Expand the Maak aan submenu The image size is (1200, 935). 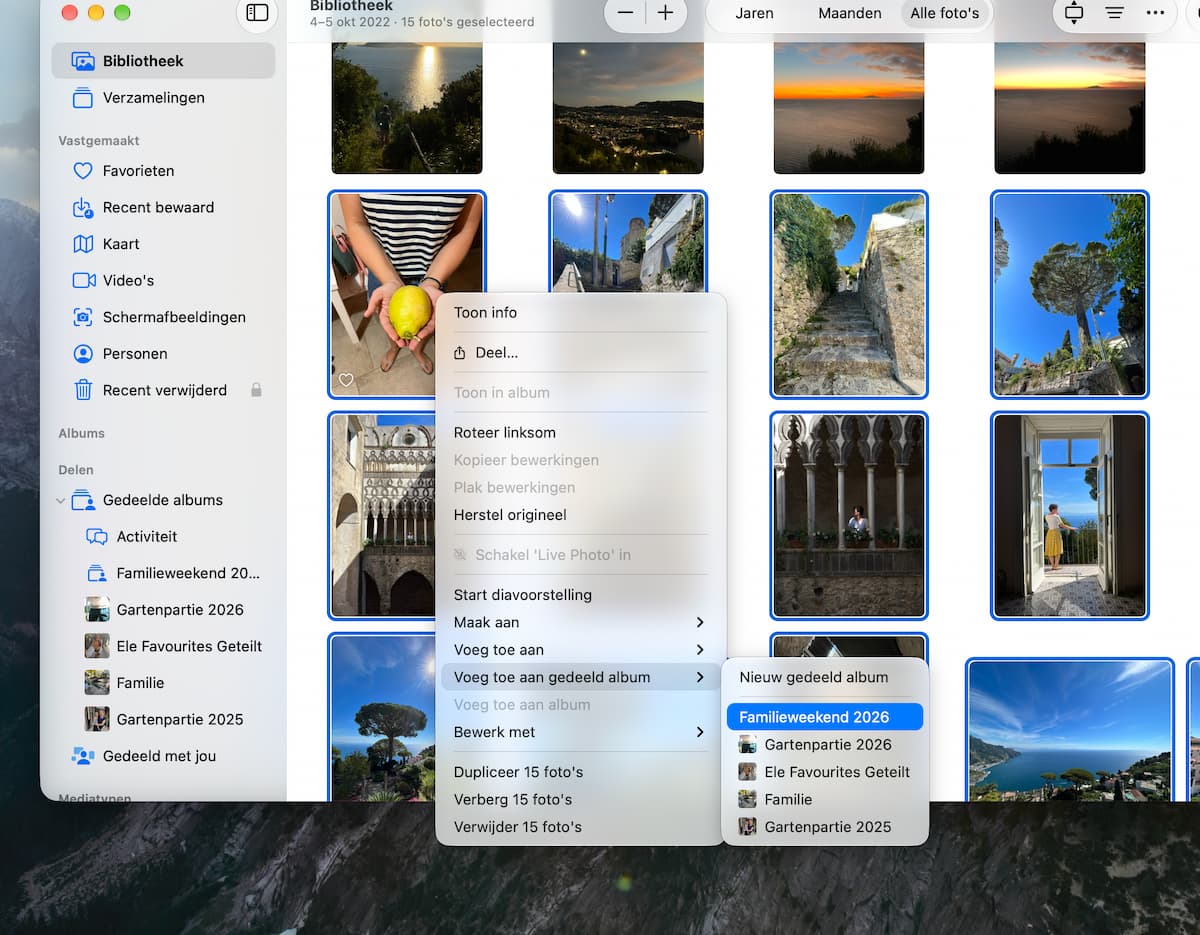[580, 622]
